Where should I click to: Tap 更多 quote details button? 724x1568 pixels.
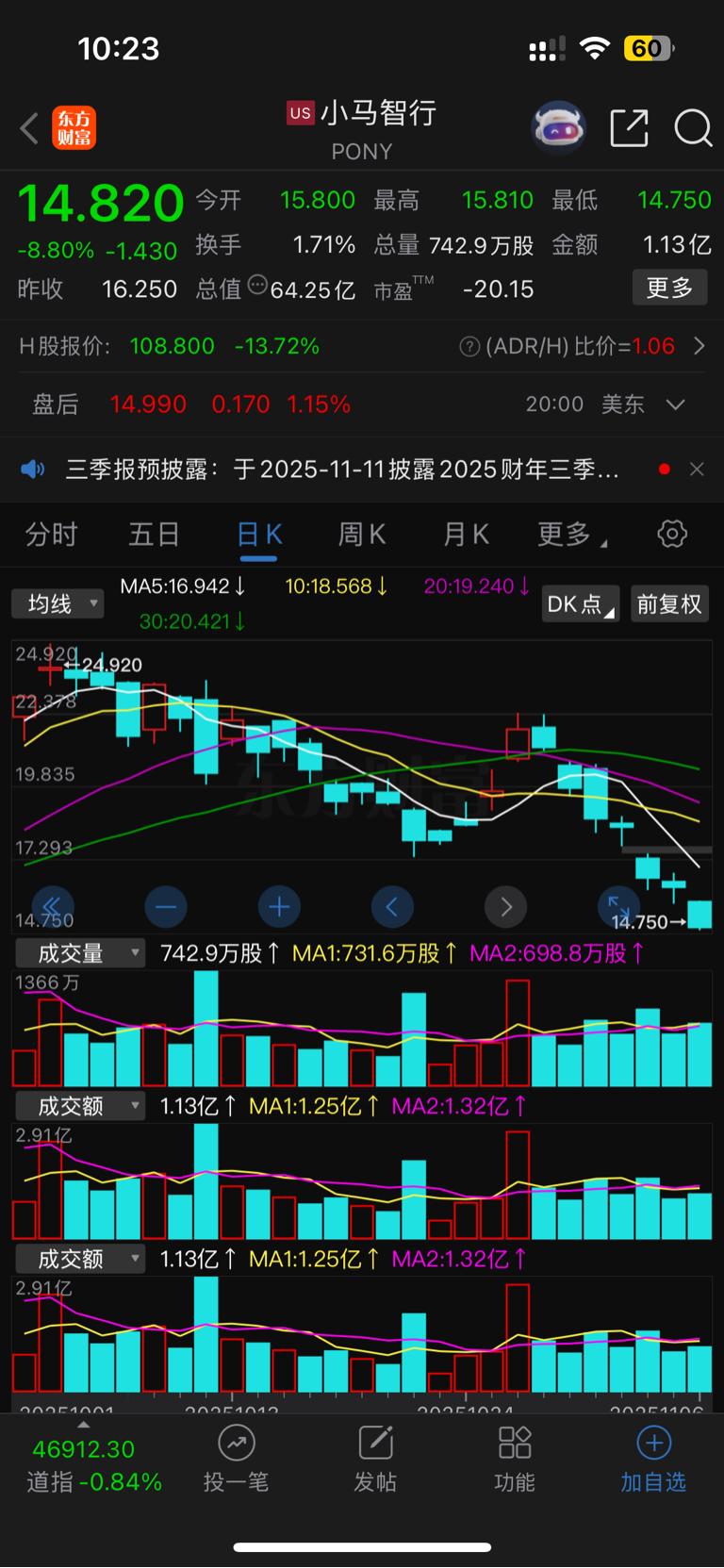[x=669, y=288]
